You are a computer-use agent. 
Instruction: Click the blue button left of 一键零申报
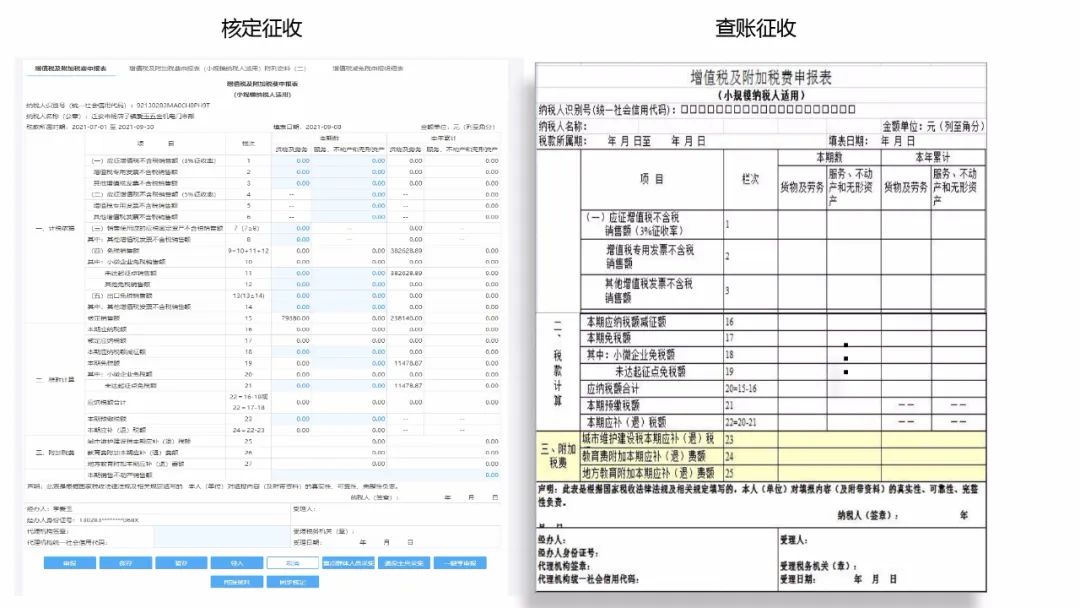(404, 563)
